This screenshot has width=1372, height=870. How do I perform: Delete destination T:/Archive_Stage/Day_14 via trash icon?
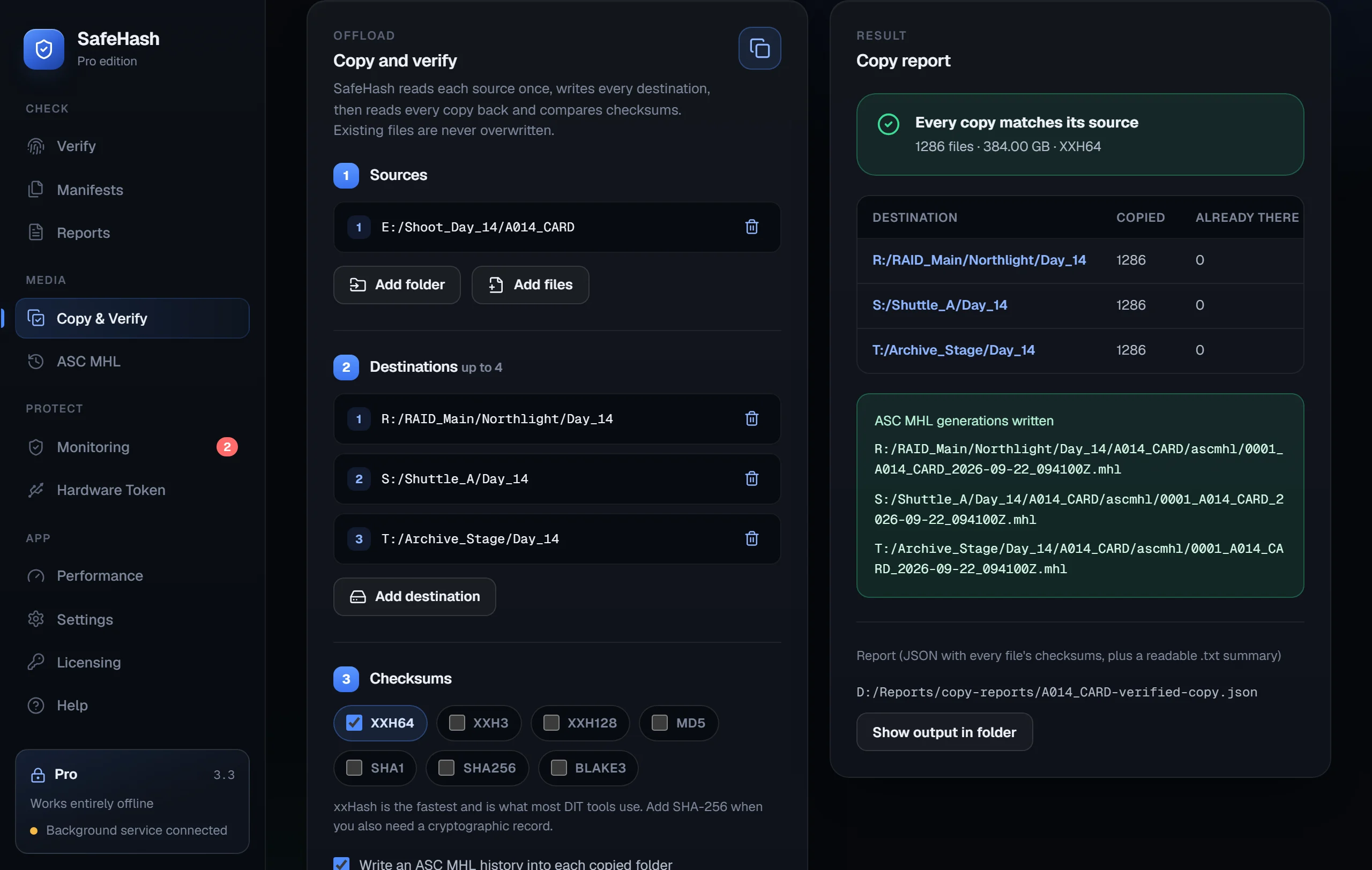point(751,538)
